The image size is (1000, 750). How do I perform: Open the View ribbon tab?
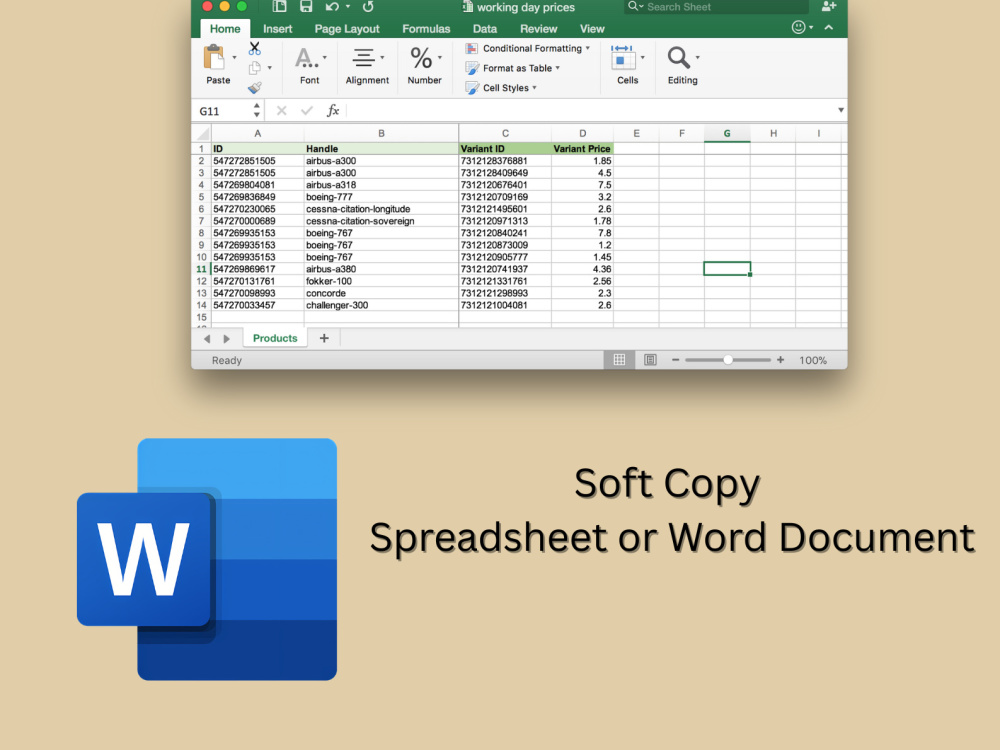pos(592,29)
